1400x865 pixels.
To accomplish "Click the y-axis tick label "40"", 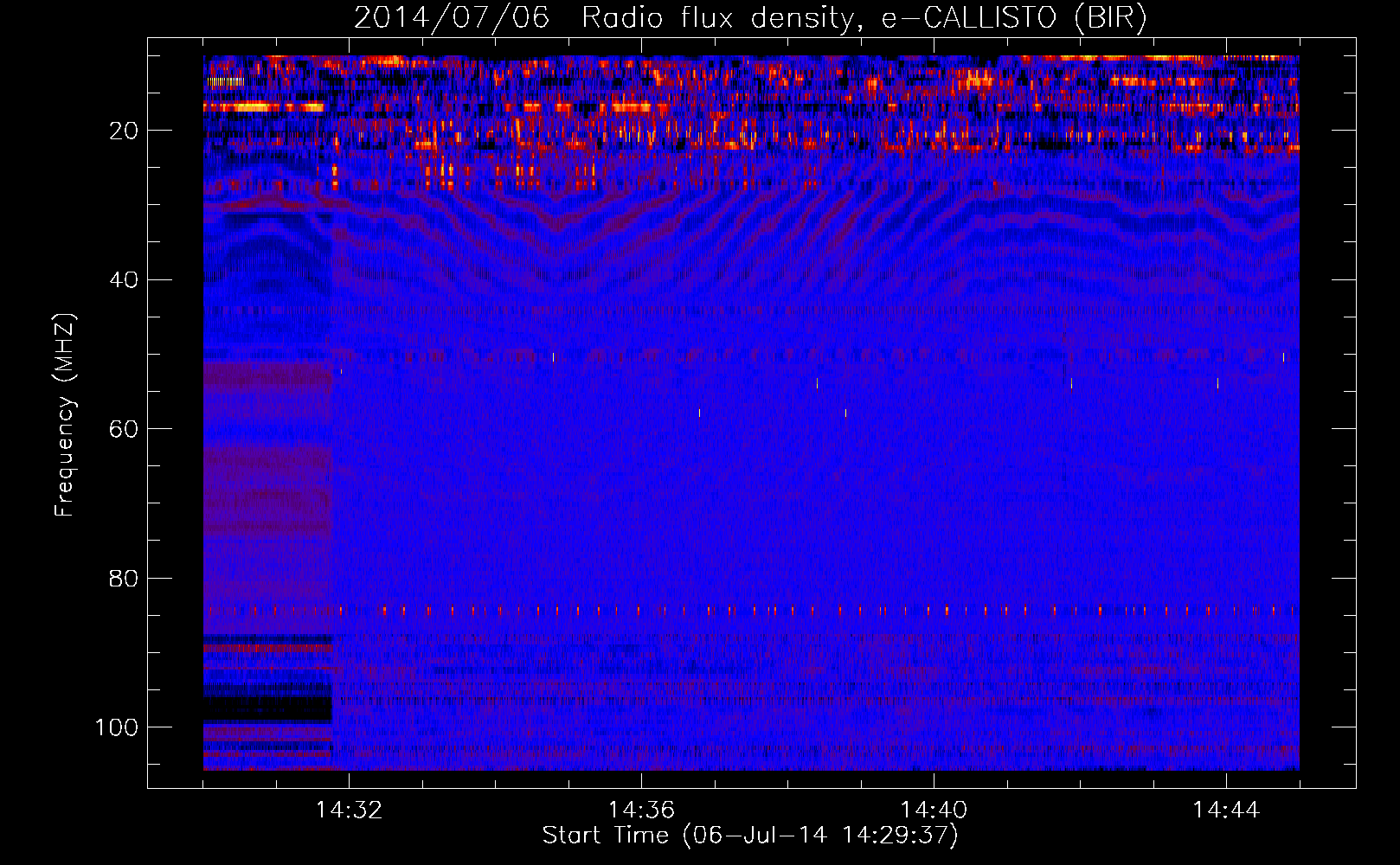I will coord(124,280).
